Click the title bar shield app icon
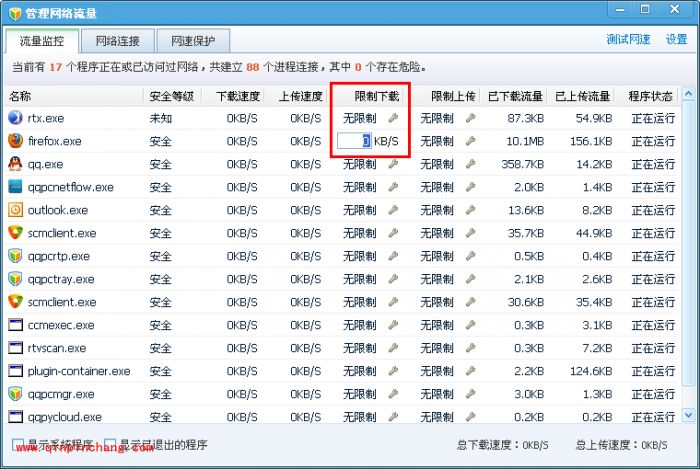 point(15,13)
